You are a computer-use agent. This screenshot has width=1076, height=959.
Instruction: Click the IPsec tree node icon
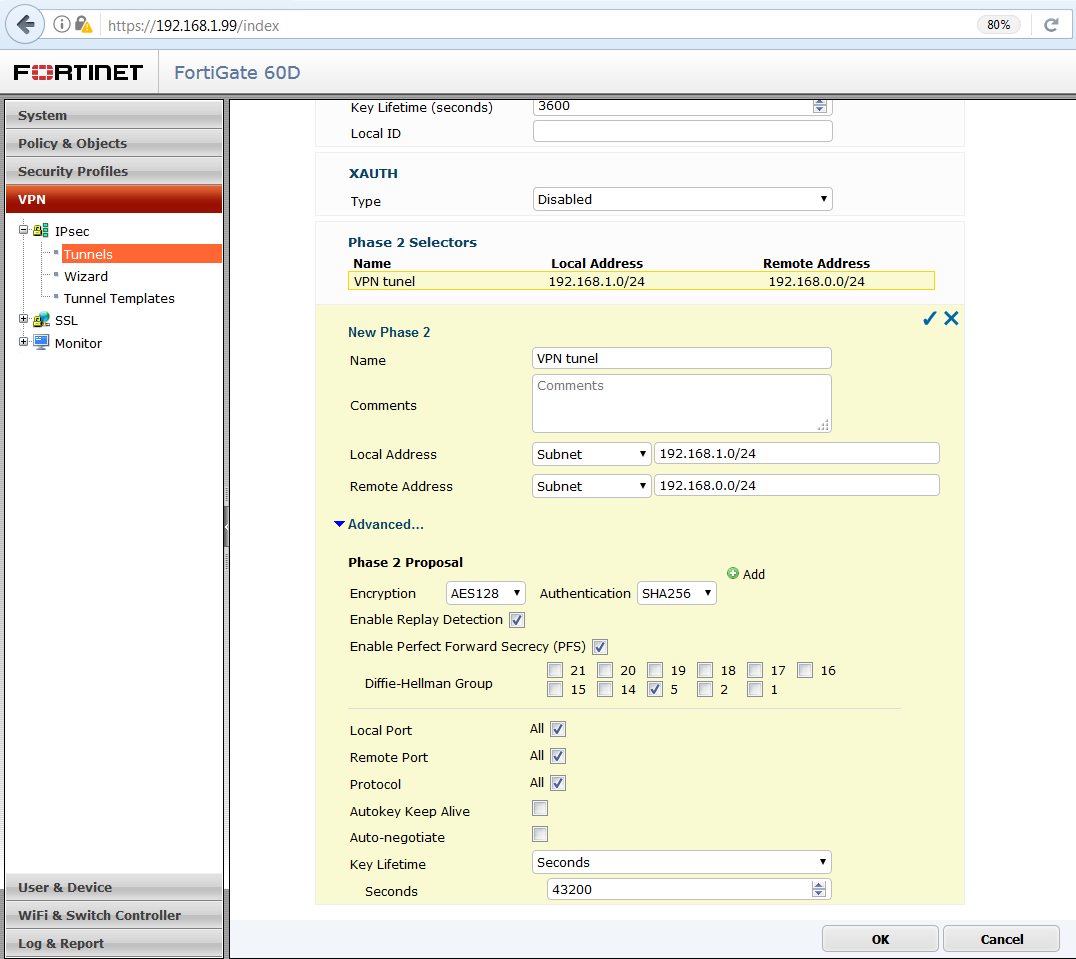40,230
